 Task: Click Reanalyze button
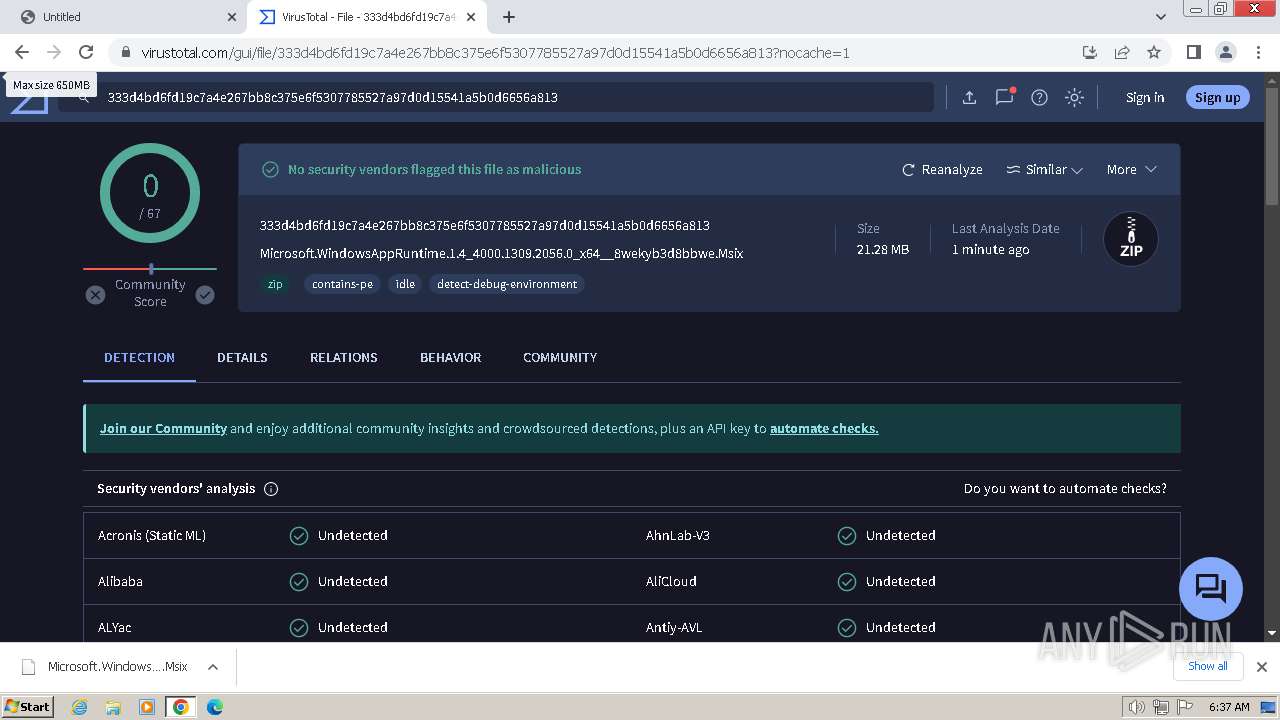coord(942,169)
